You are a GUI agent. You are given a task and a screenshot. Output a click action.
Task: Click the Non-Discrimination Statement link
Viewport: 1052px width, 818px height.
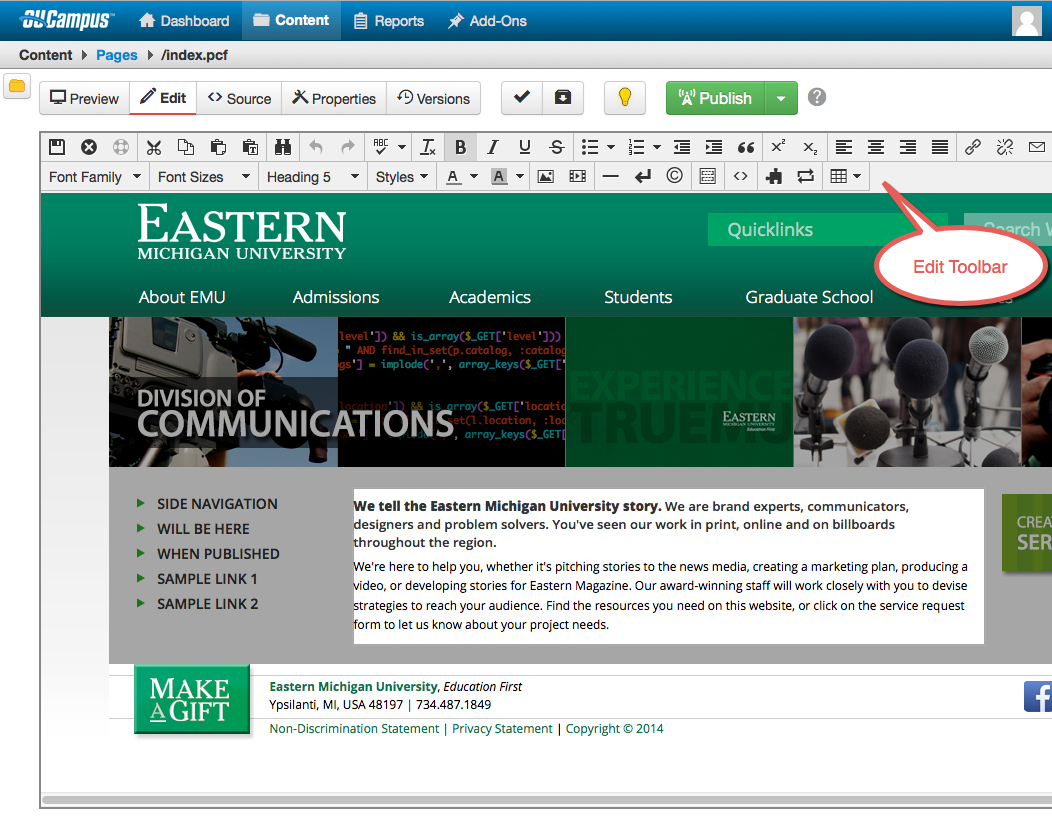354,729
